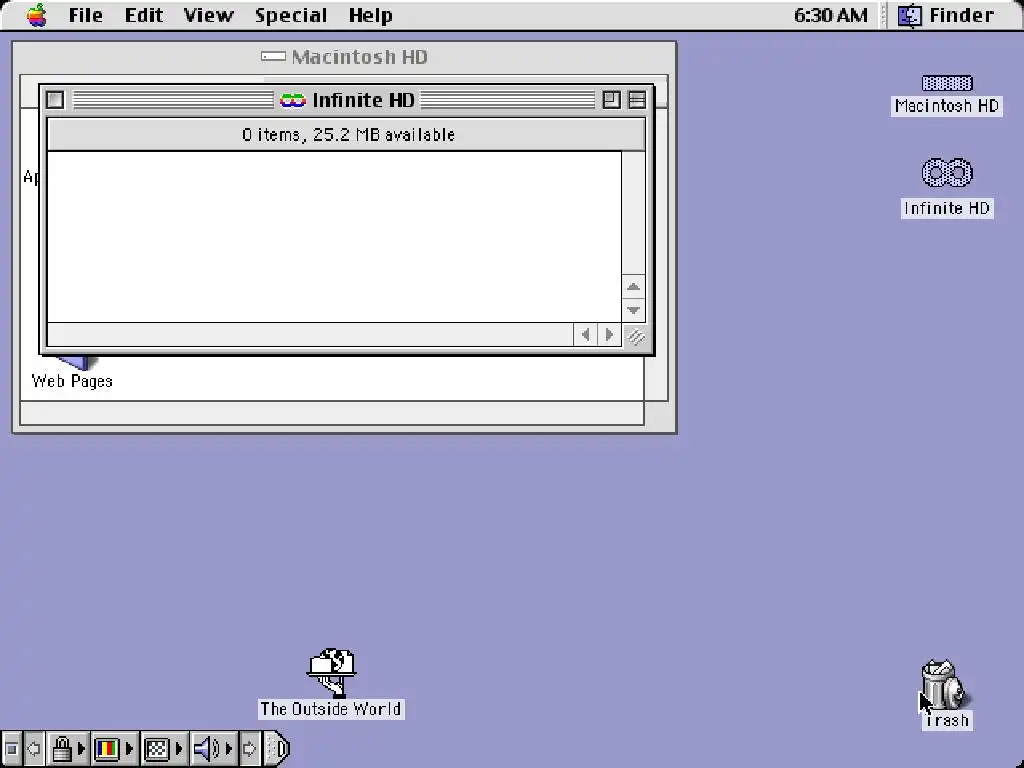Click the zoom box of the Infinite HD window

(x=611, y=100)
